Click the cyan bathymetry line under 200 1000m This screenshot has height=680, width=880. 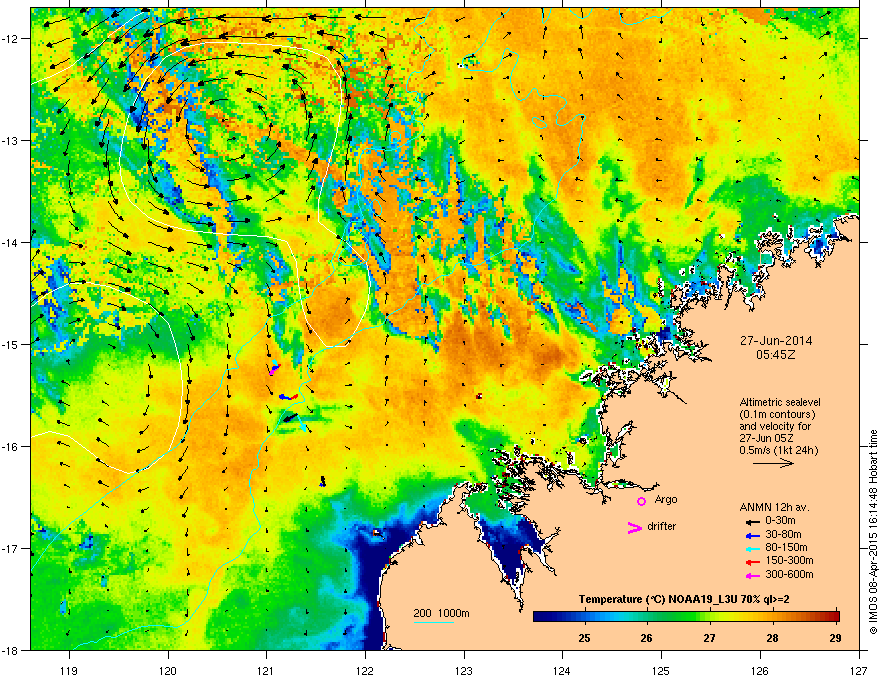pos(433,622)
